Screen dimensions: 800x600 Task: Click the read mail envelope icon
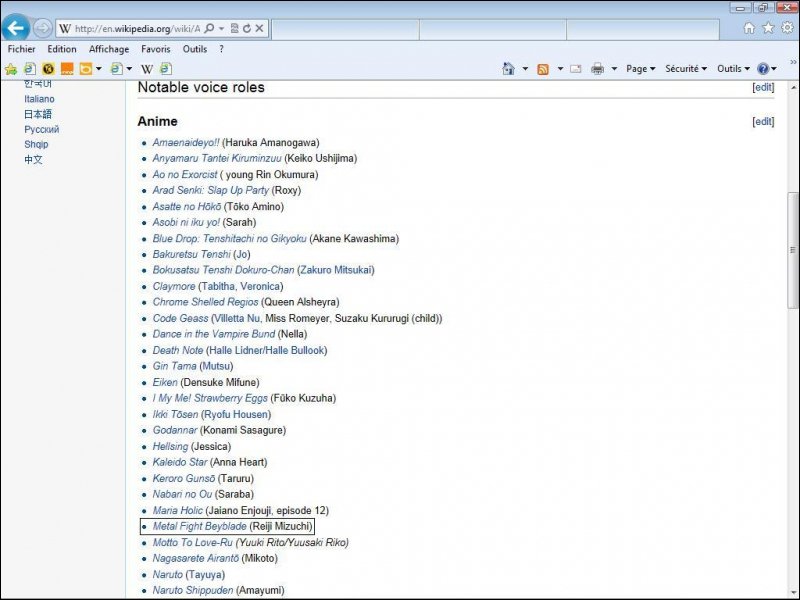(x=576, y=69)
